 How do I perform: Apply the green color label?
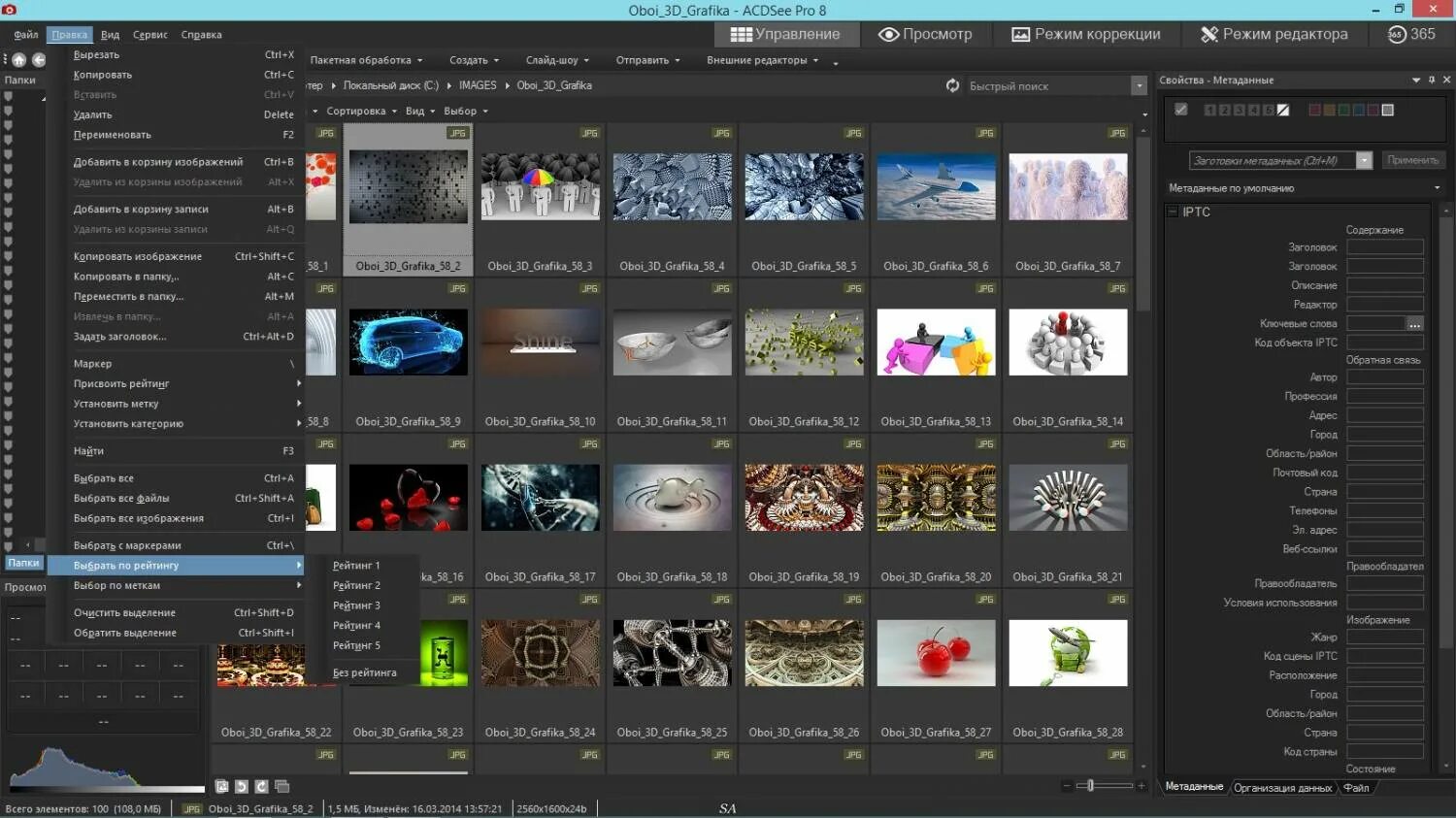[x=1343, y=110]
